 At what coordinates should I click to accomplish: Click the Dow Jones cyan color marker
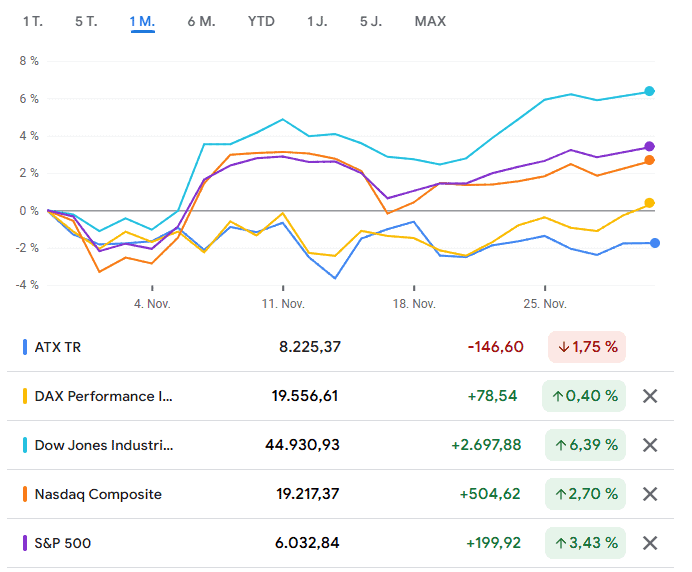25,445
